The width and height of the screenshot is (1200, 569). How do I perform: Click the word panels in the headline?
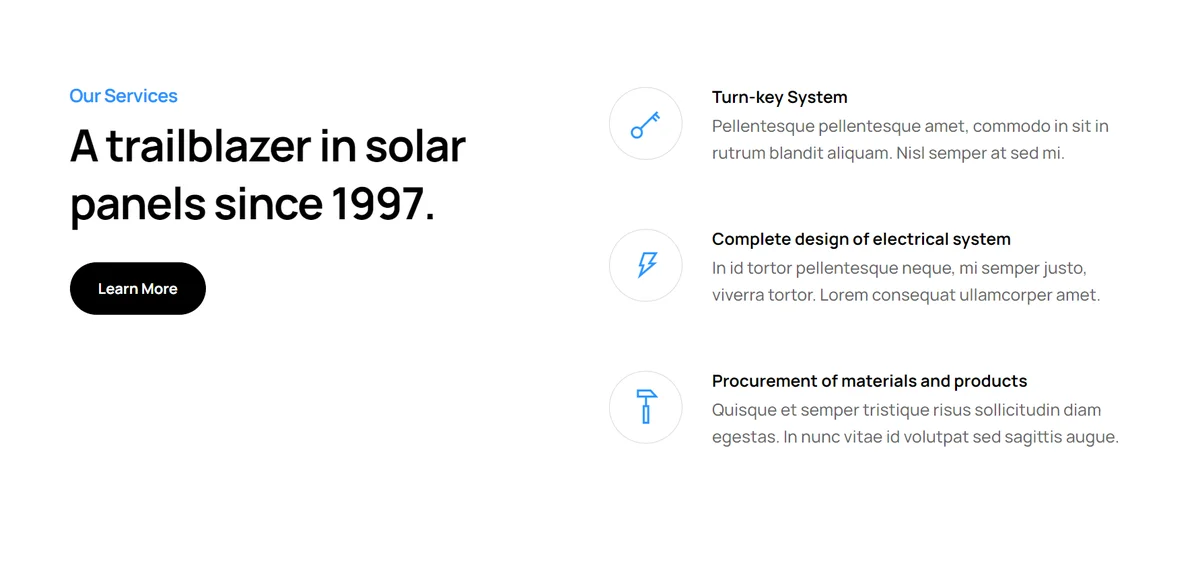[x=138, y=205]
